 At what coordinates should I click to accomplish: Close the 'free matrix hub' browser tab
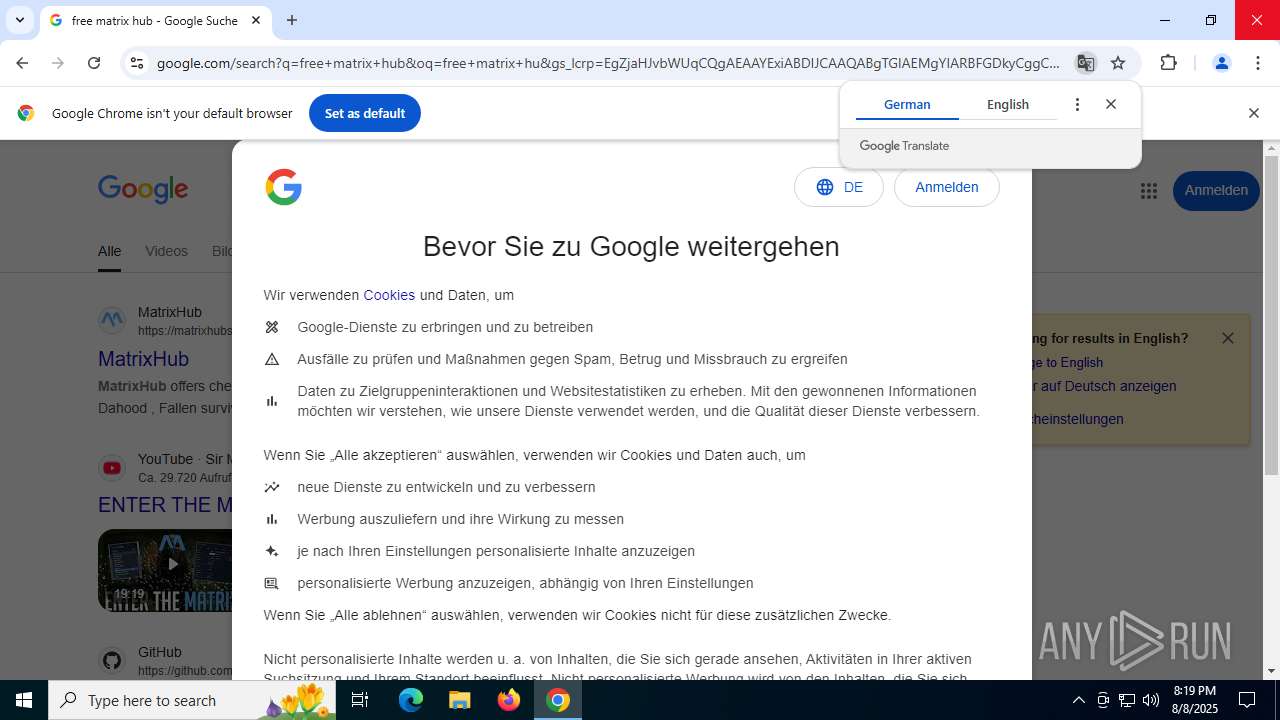point(256,20)
